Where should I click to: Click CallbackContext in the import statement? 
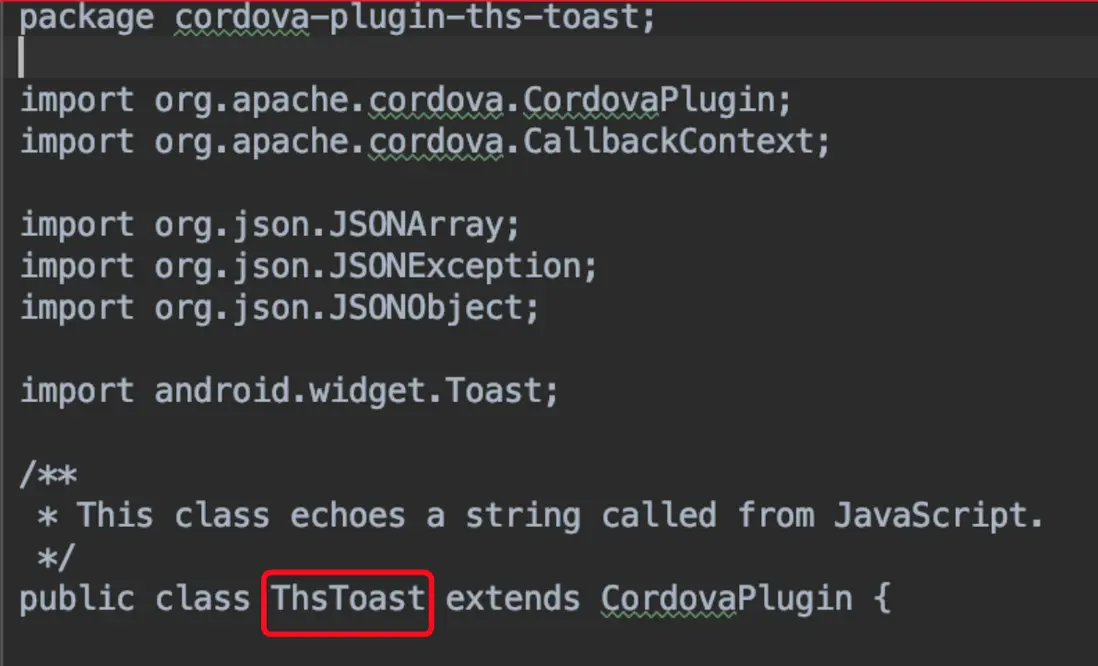667,141
